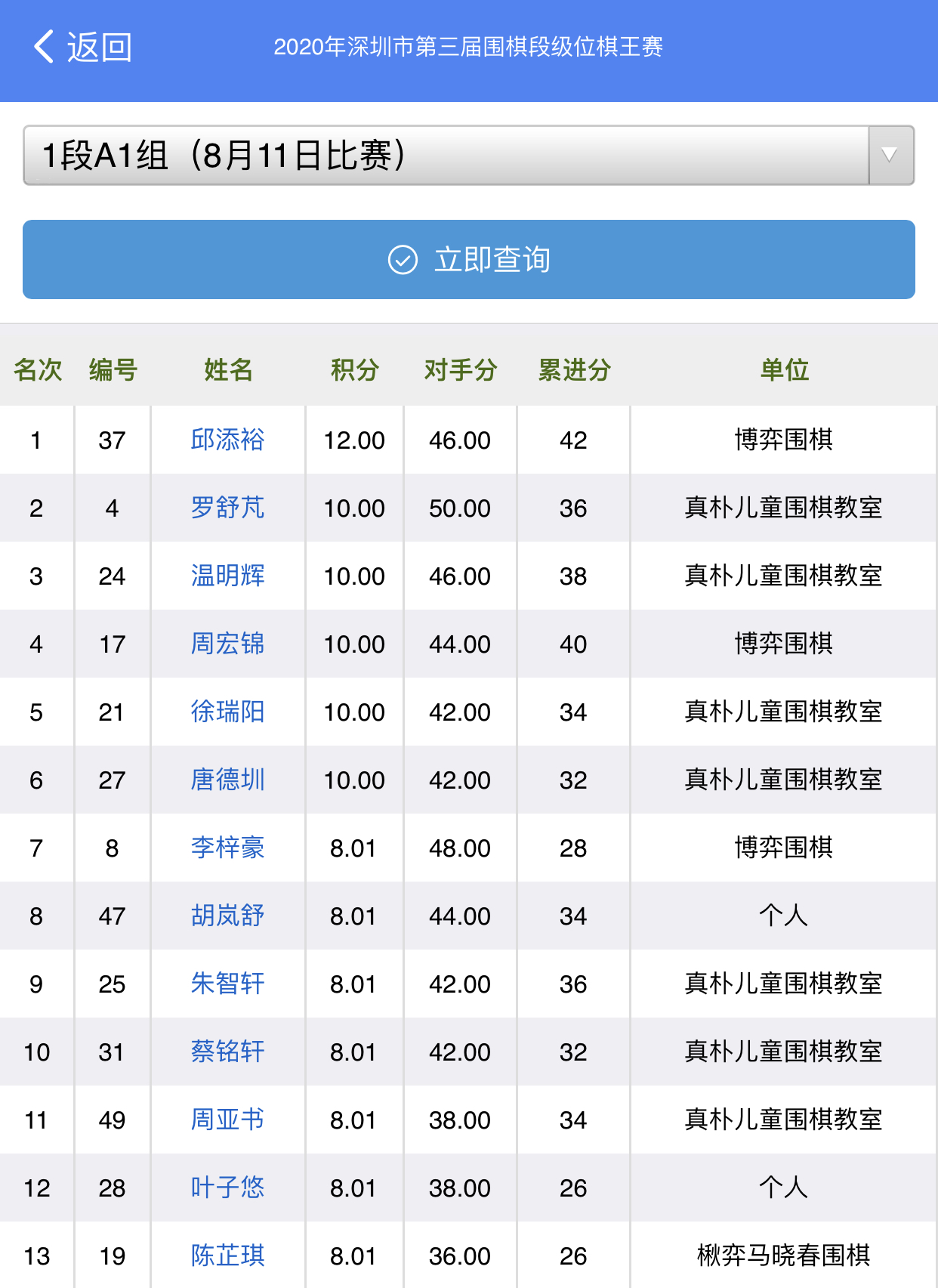This screenshot has height=1288, width=938.
Task: Open player 罗舒芃 profile link
Action: point(227,508)
